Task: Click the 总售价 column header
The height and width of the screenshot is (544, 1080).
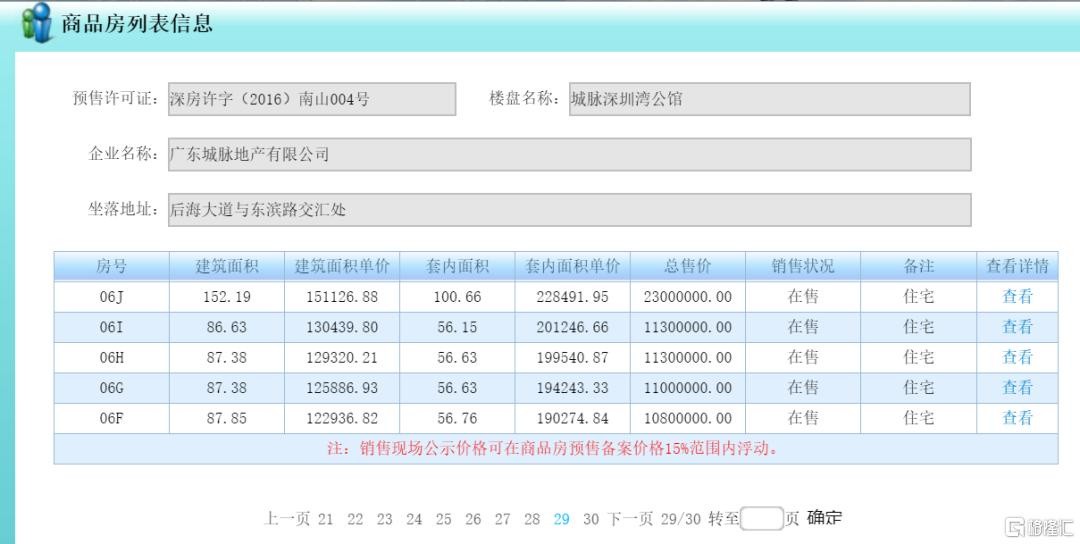Action: click(688, 266)
